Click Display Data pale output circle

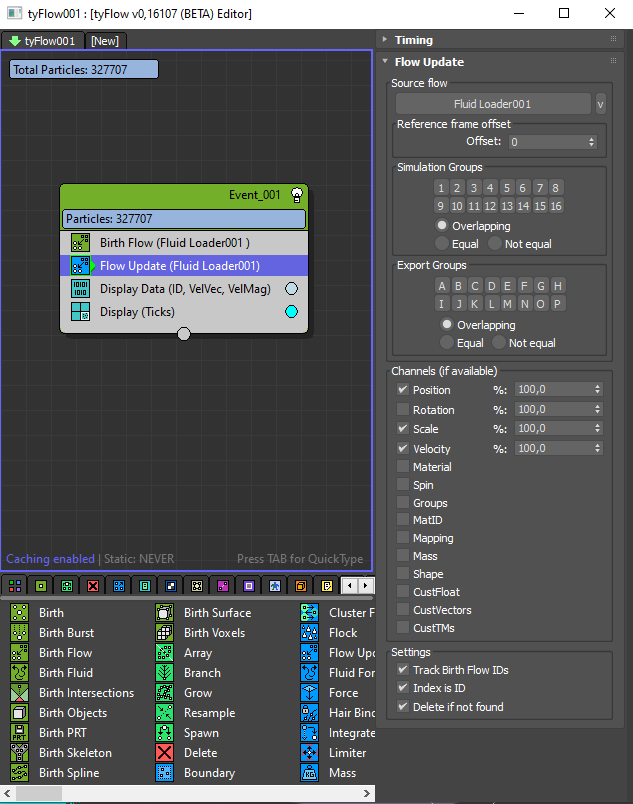(291, 289)
